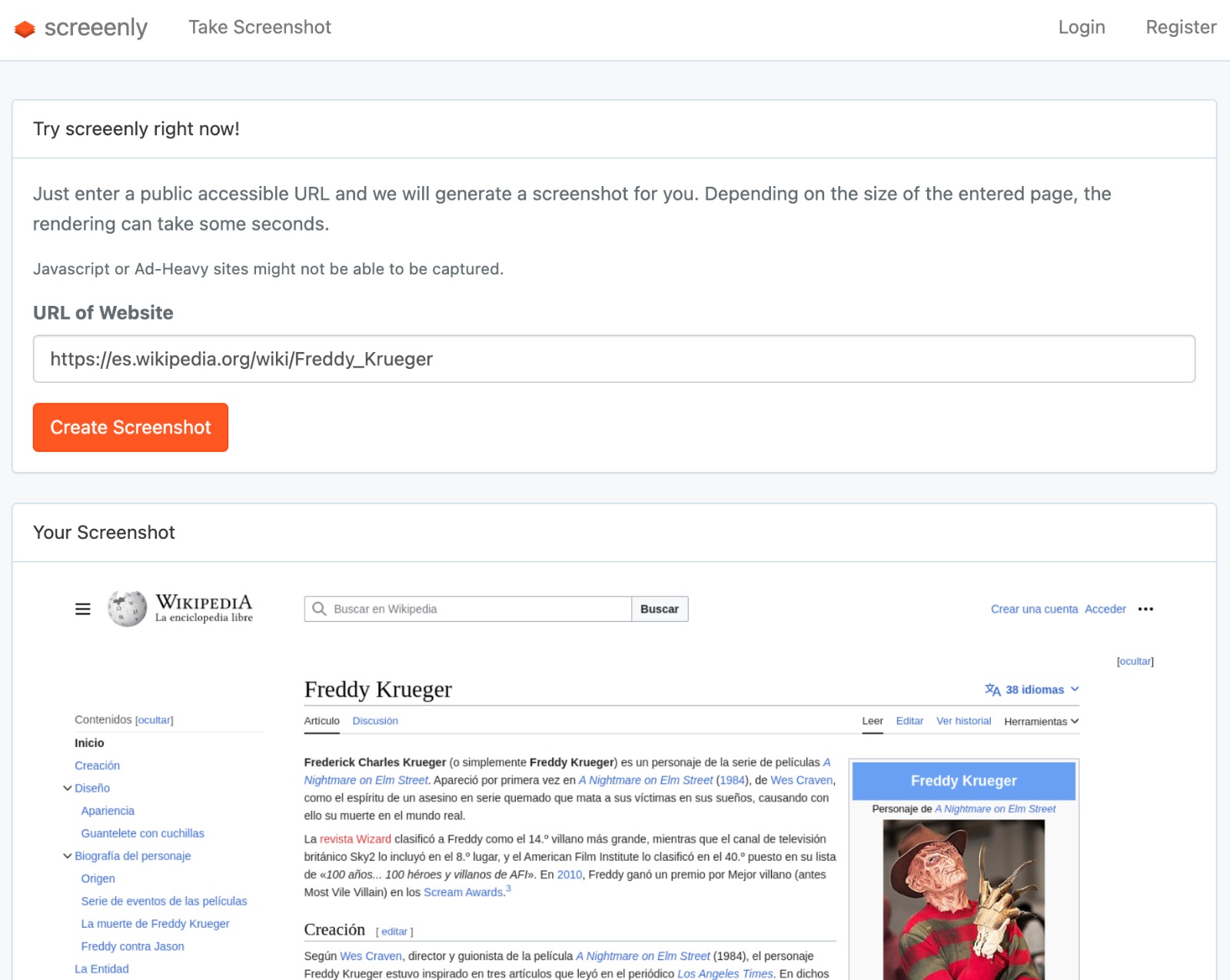This screenshot has height=980, width=1230.
Task: Collapse the Diseño section chevron
Action: tap(68, 788)
